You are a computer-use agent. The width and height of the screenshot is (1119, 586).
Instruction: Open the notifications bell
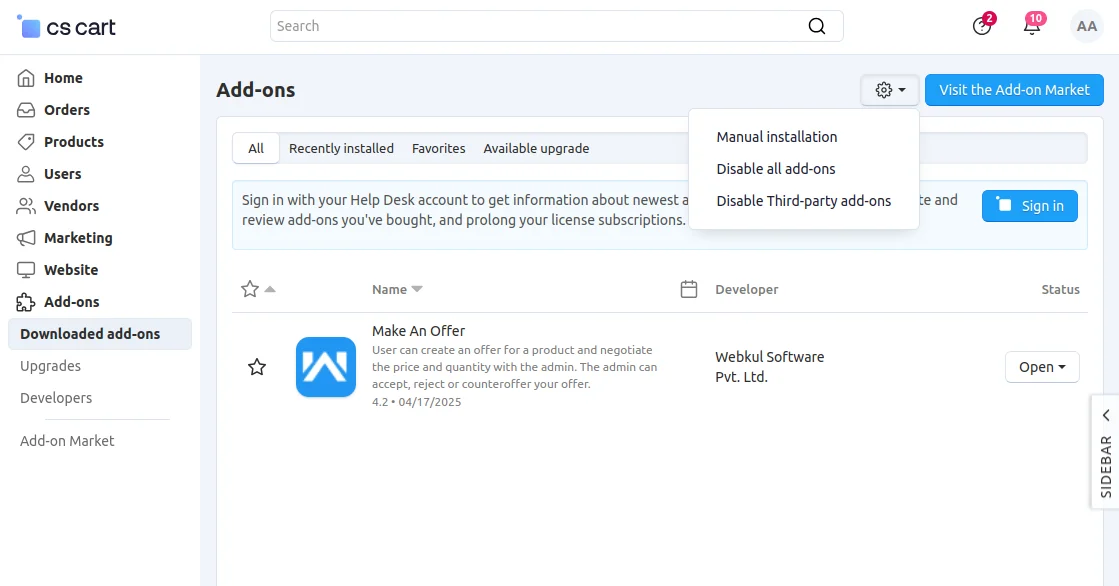click(1032, 27)
